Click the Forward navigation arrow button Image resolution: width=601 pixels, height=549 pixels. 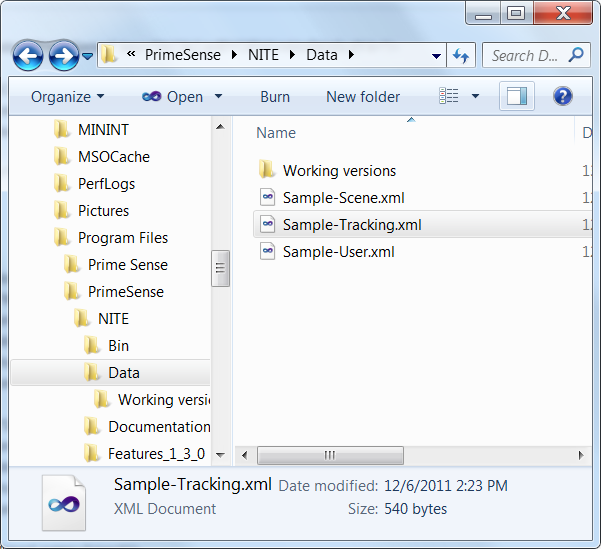(64, 56)
